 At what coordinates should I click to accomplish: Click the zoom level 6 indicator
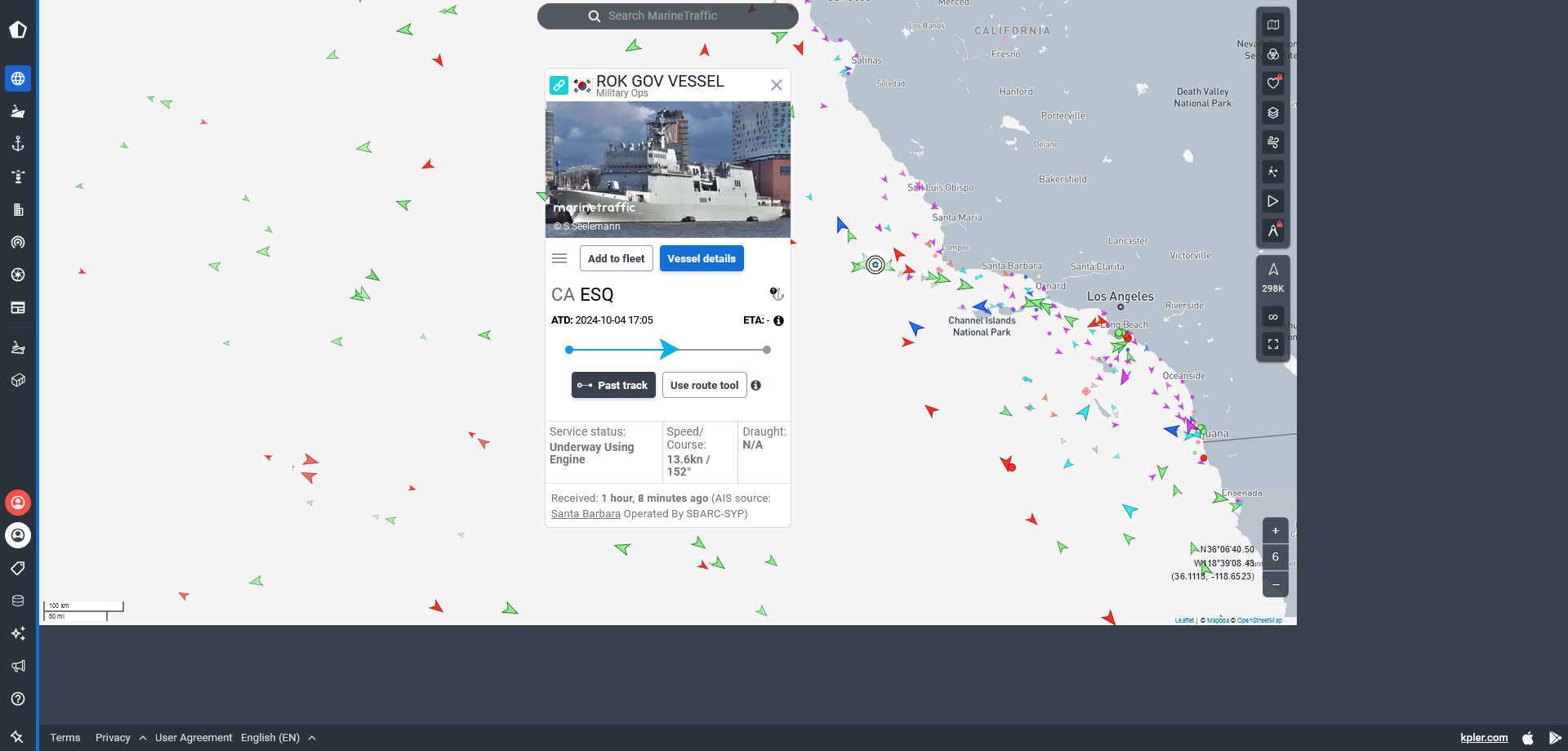pyautogui.click(x=1275, y=557)
